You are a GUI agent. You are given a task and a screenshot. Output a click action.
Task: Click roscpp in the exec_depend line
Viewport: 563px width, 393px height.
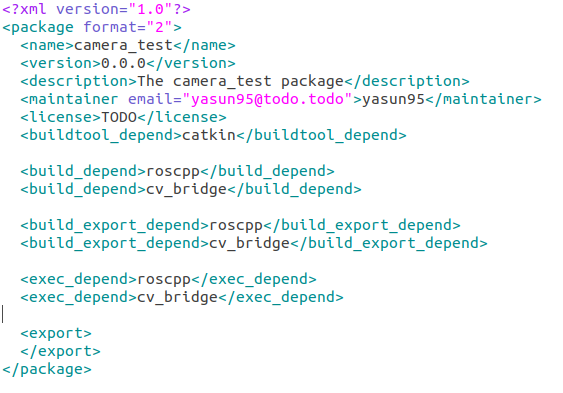164,280
